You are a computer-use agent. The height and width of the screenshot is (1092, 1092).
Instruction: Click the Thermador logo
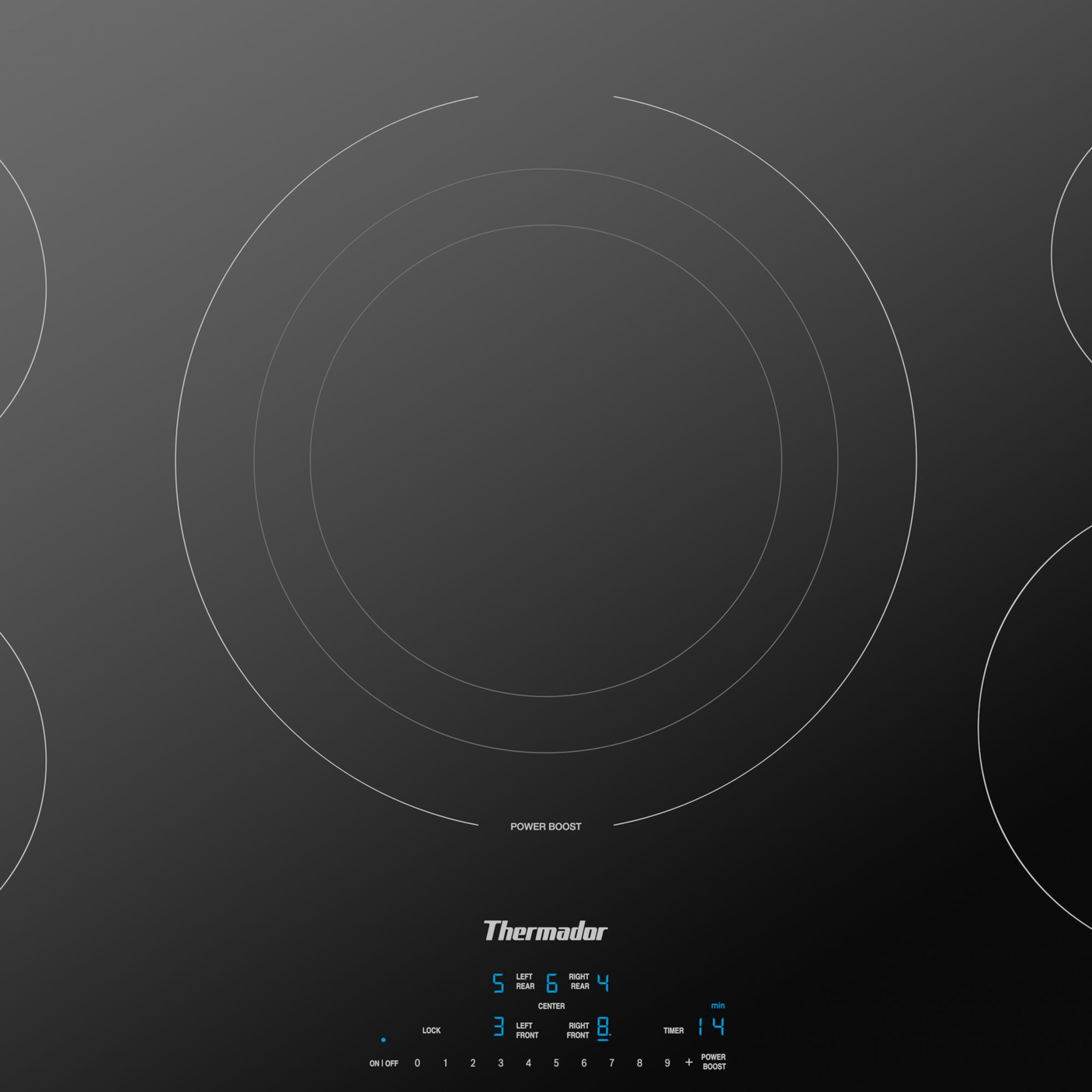pyautogui.click(x=545, y=930)
